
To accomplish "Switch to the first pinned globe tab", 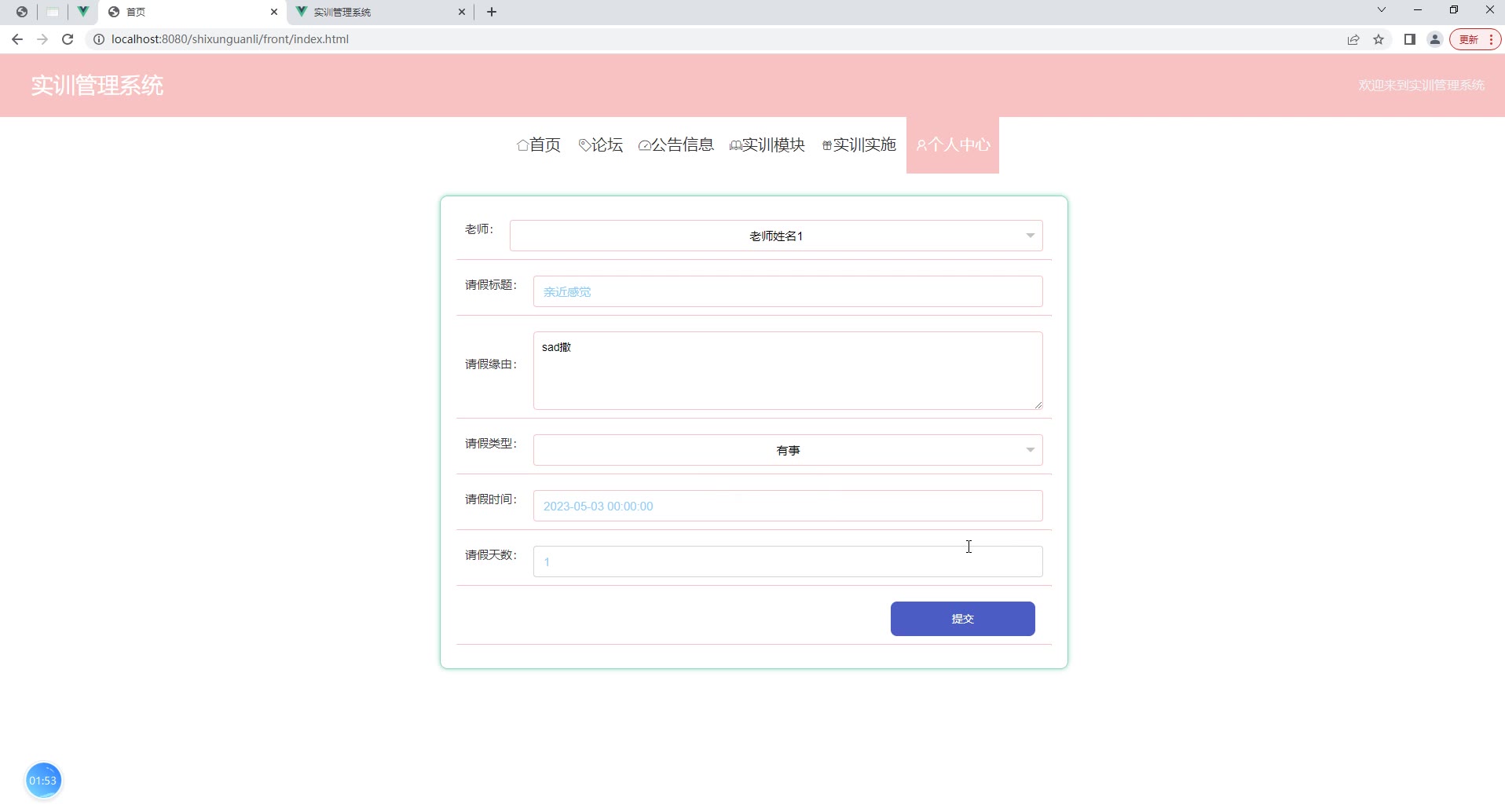I will click(22, 12).
